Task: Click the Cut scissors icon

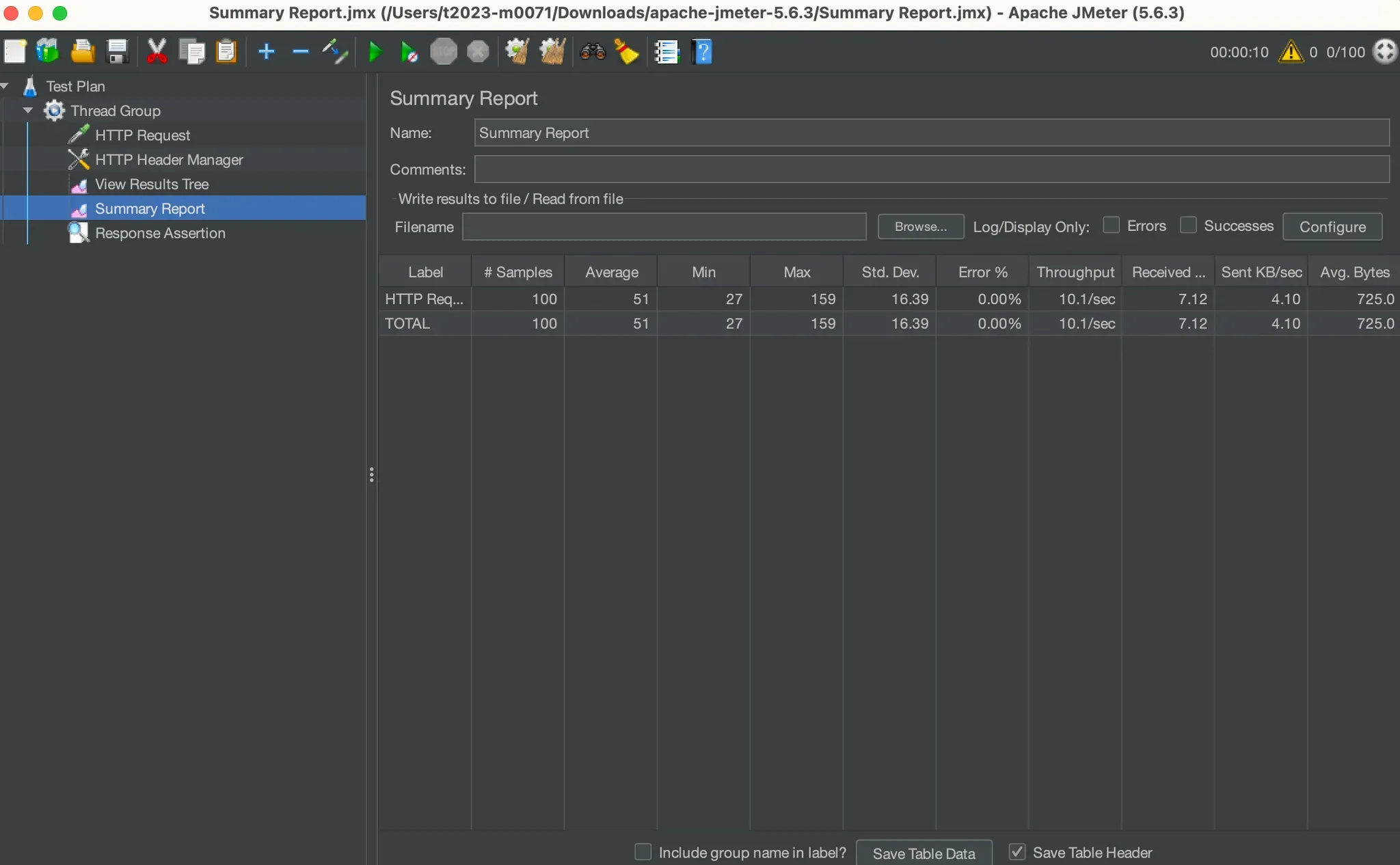Action: [157, 52]
